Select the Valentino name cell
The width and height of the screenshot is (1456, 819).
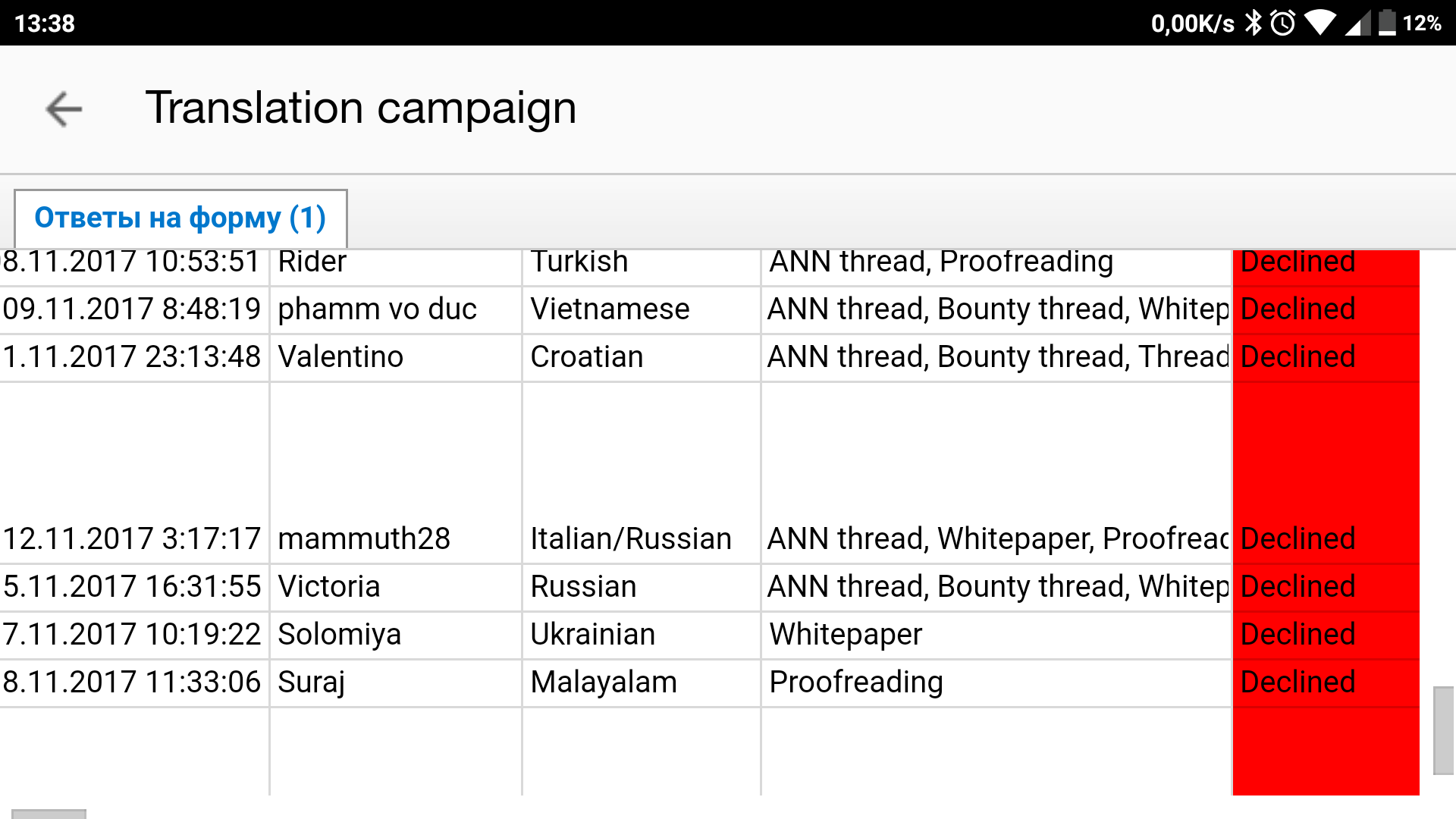point(396,357)
